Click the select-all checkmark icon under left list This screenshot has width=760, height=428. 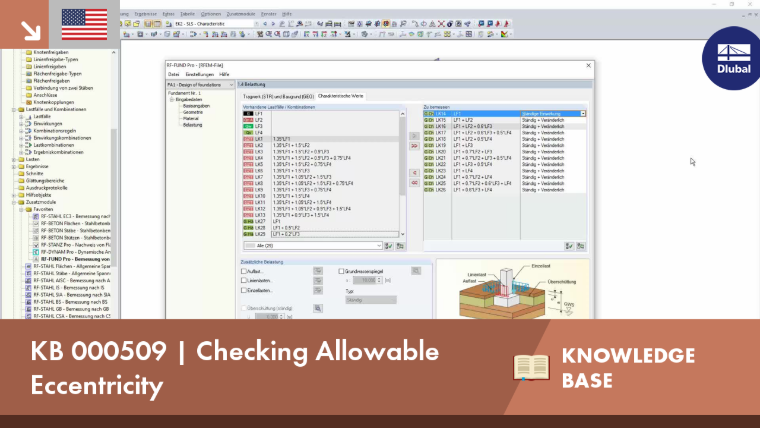tap(389, 246)
